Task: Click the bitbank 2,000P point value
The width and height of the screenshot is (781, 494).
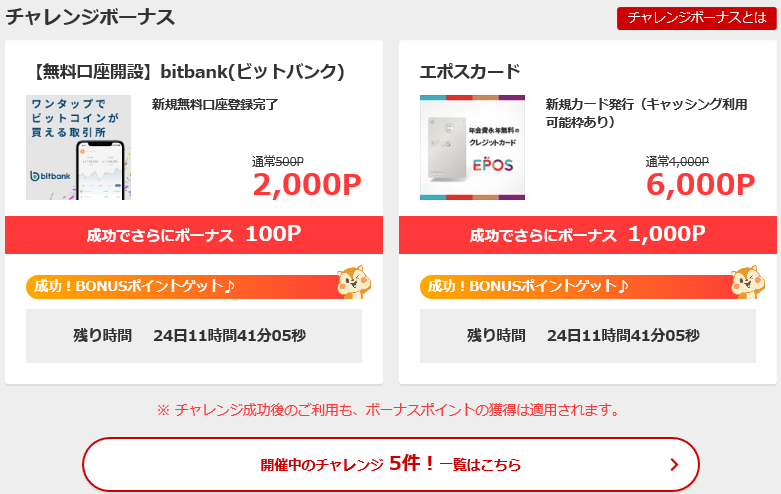Action: [x=307, y=185]
